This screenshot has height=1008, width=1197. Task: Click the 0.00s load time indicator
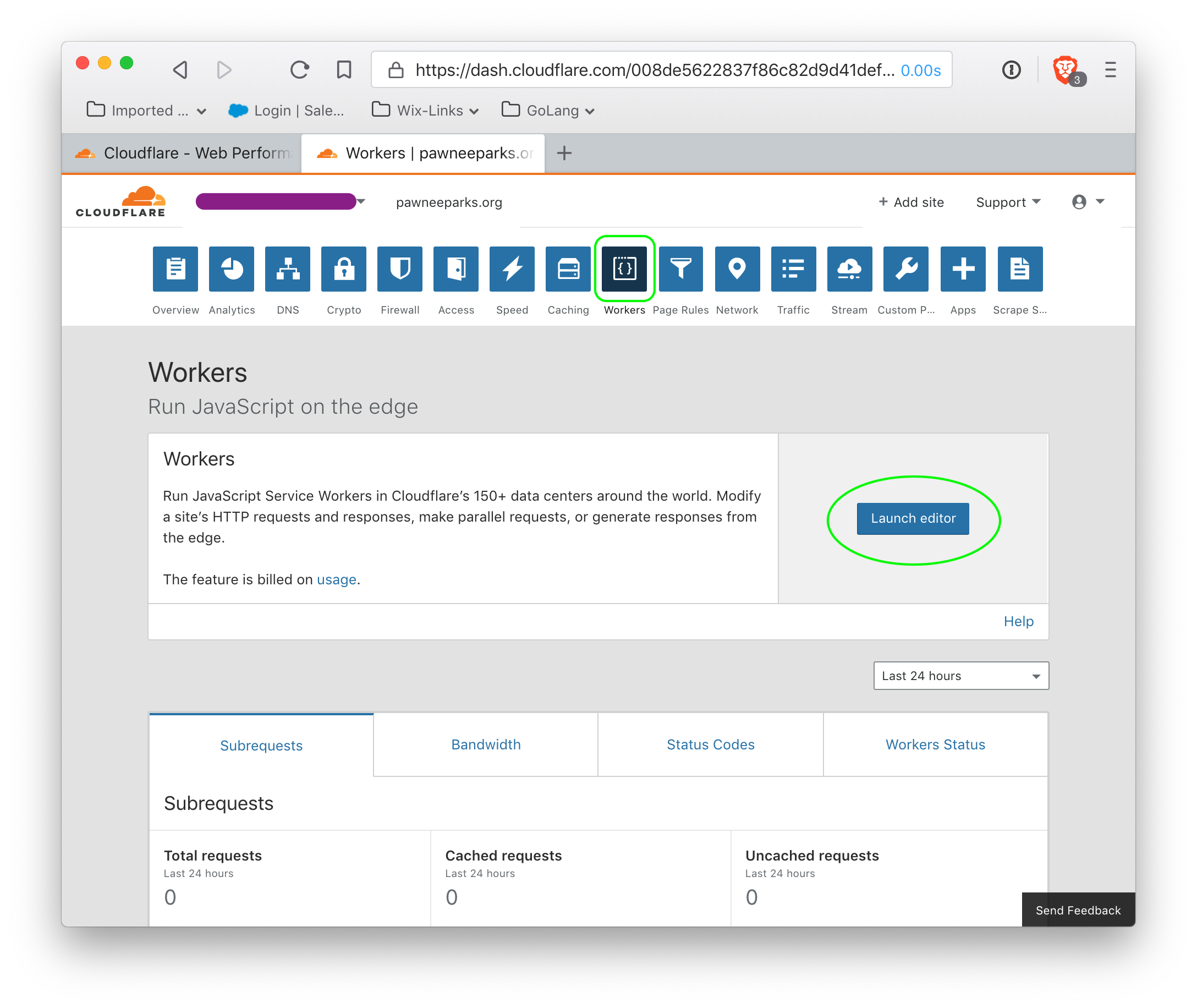pos(920,70)
